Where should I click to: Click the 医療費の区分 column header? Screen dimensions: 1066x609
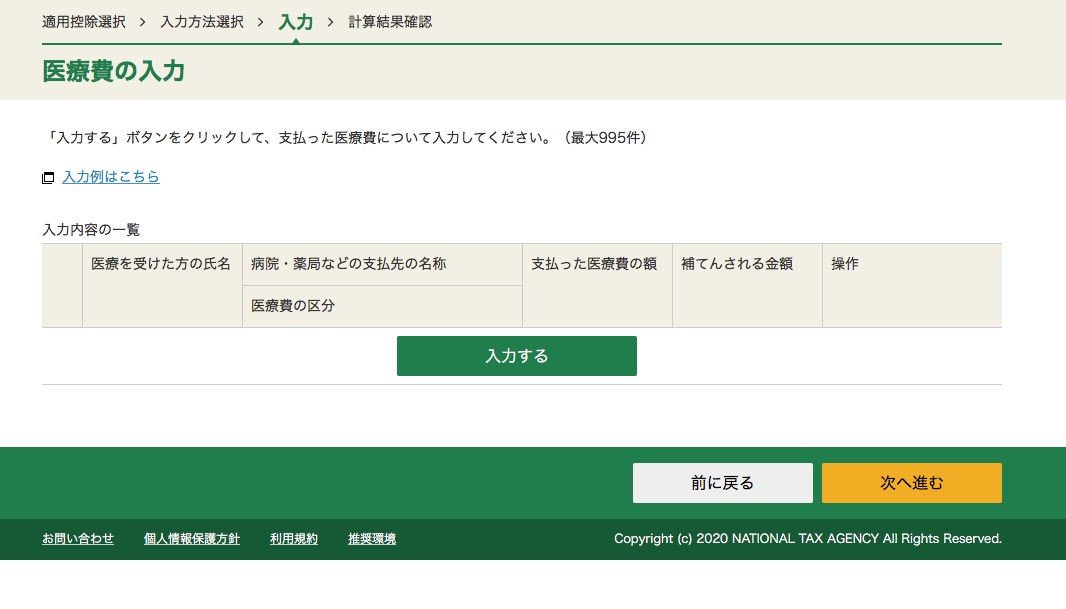(293, 306)
